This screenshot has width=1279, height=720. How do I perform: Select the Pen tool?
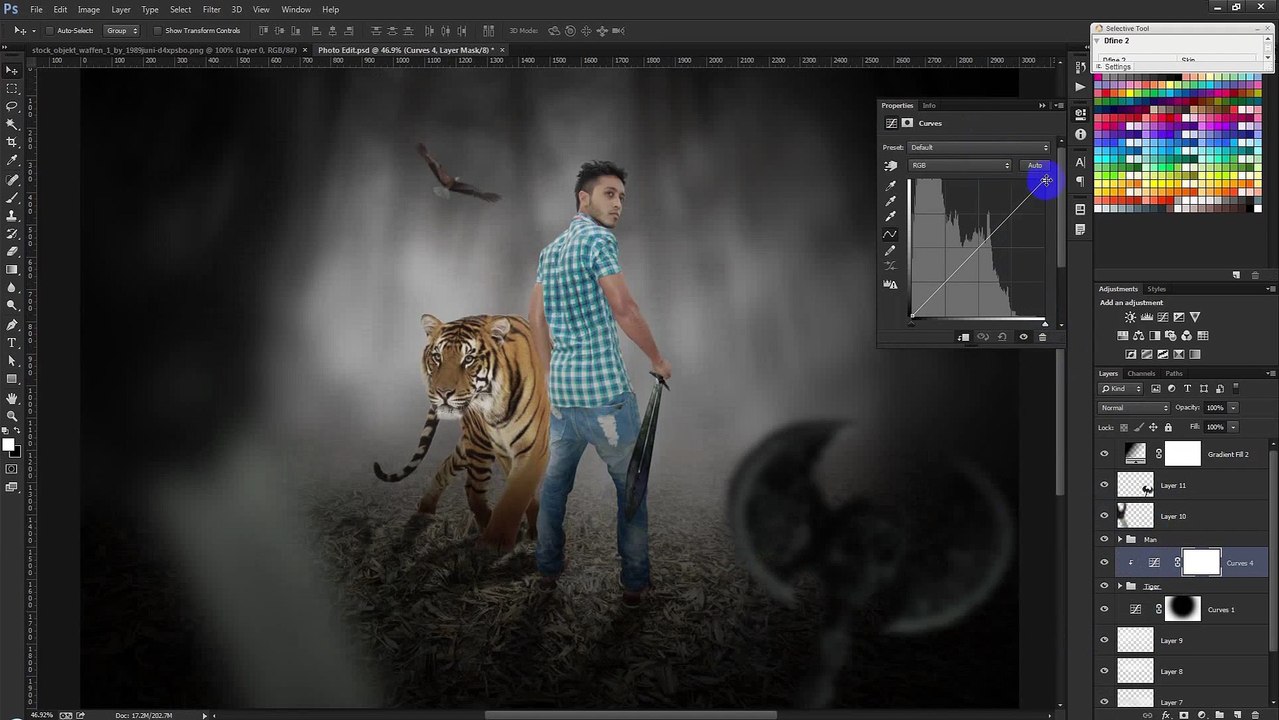click(x=12, y=325)
